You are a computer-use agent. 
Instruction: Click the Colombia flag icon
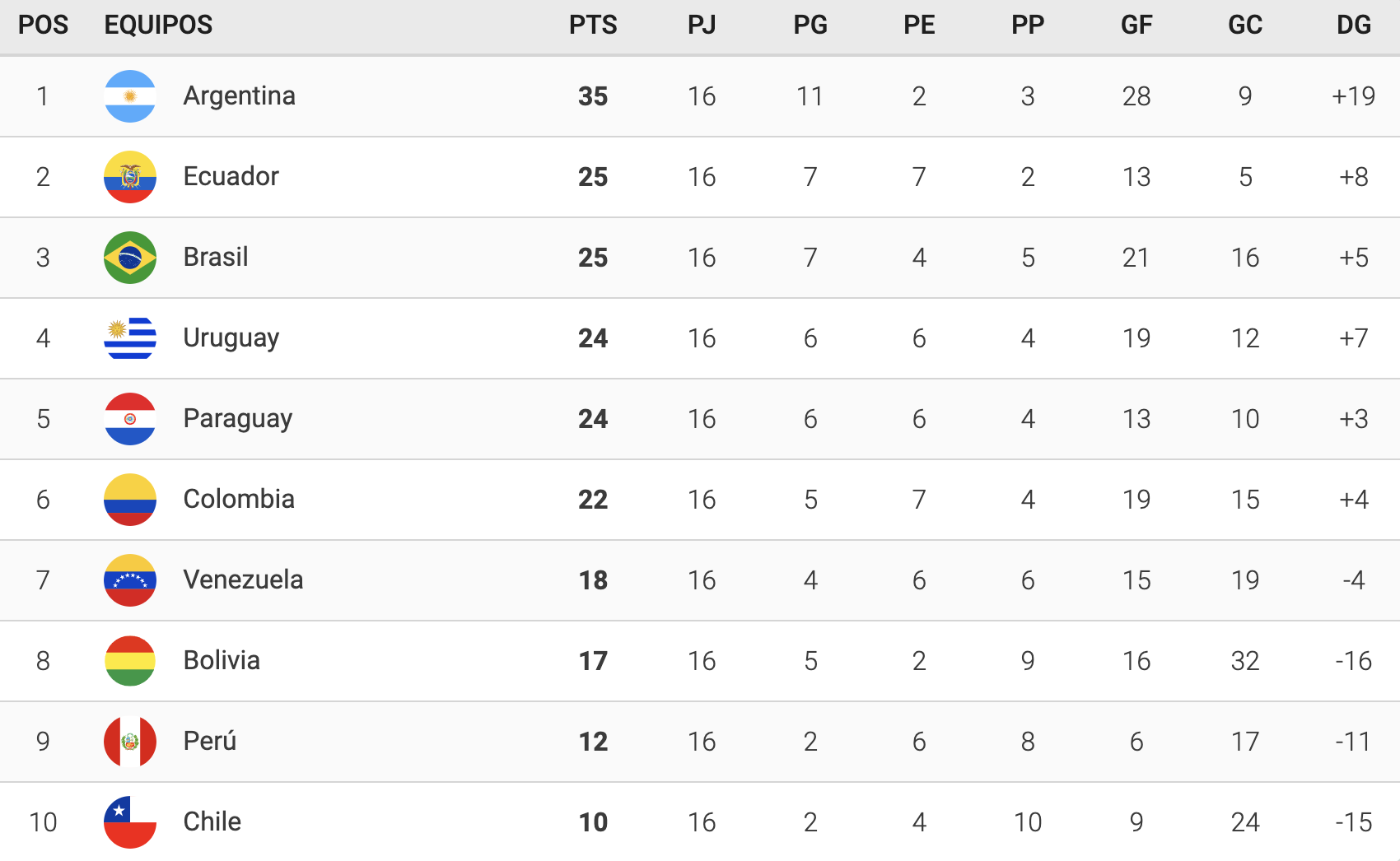click(130, 500)
